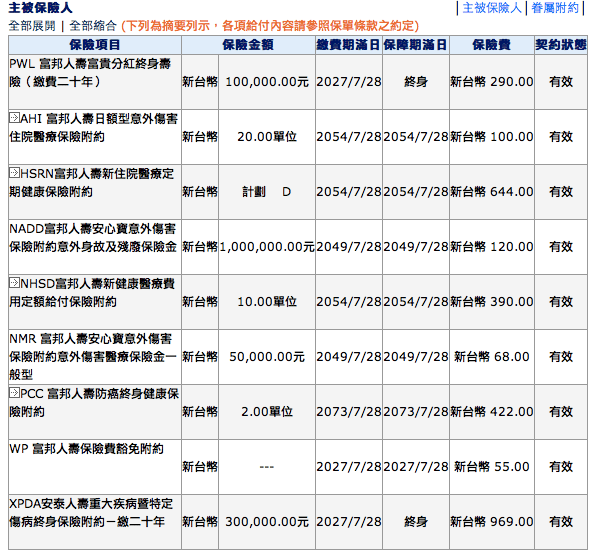The image size is (594, 555).
Task: Click premium 新台幣 644.00
Action: coord(492,192)
